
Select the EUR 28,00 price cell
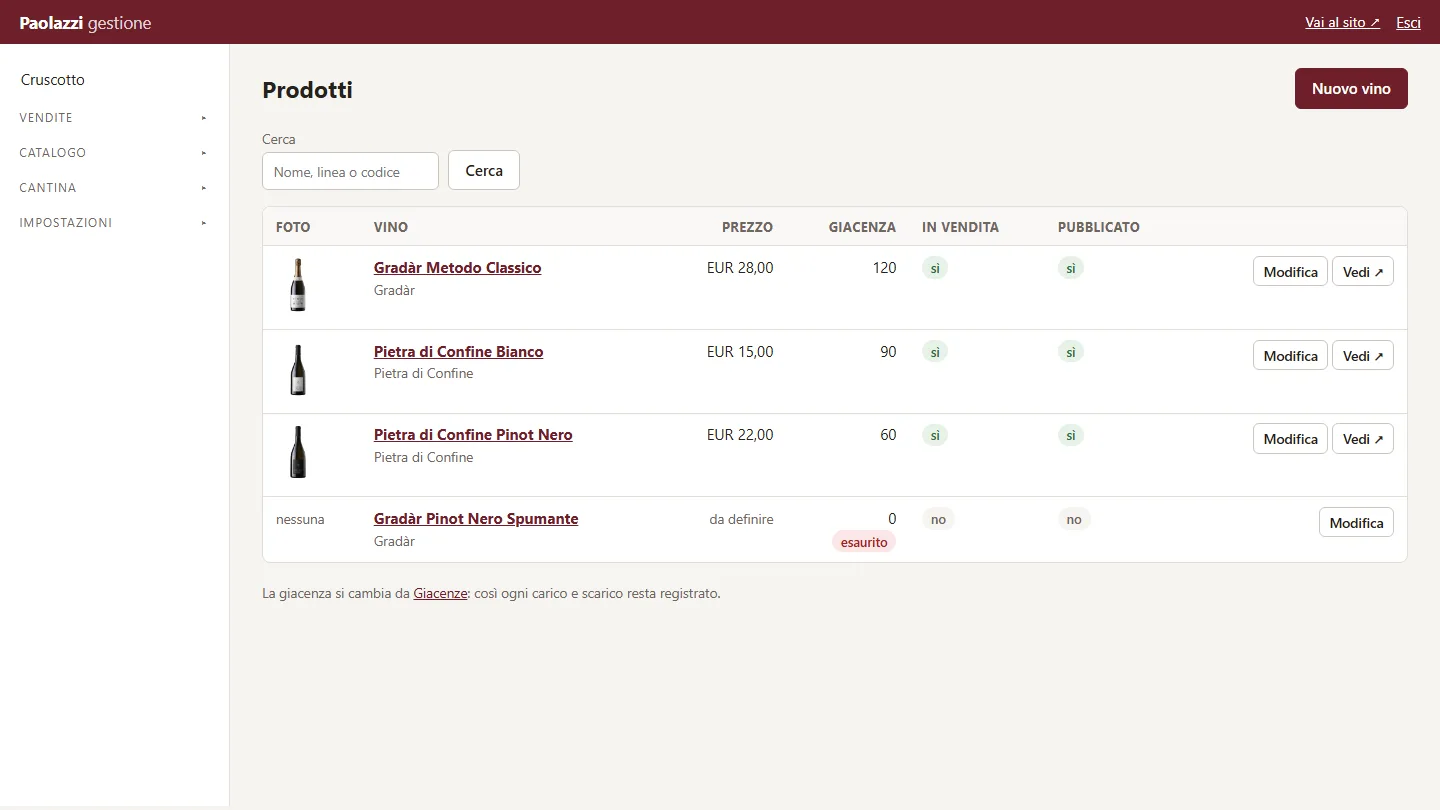click(x=740, y=268)
